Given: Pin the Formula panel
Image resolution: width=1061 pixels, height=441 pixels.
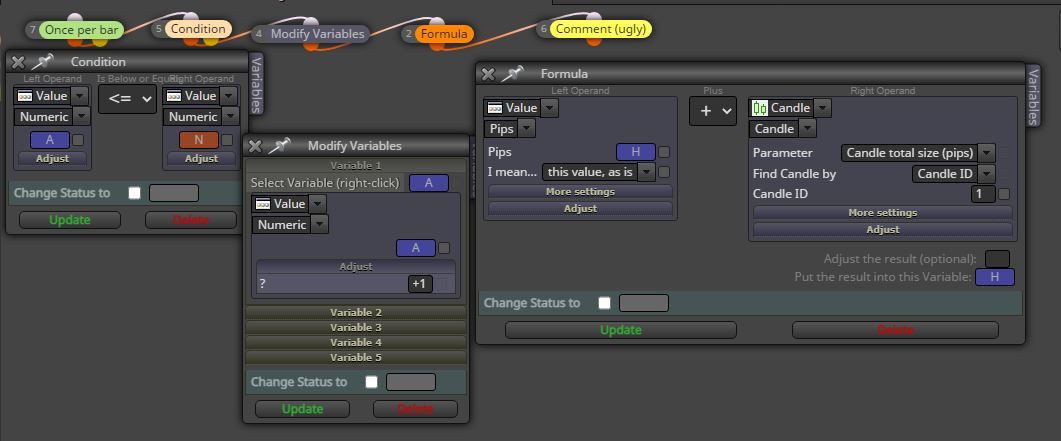Looking at the screenshot, I should point(512,74).
